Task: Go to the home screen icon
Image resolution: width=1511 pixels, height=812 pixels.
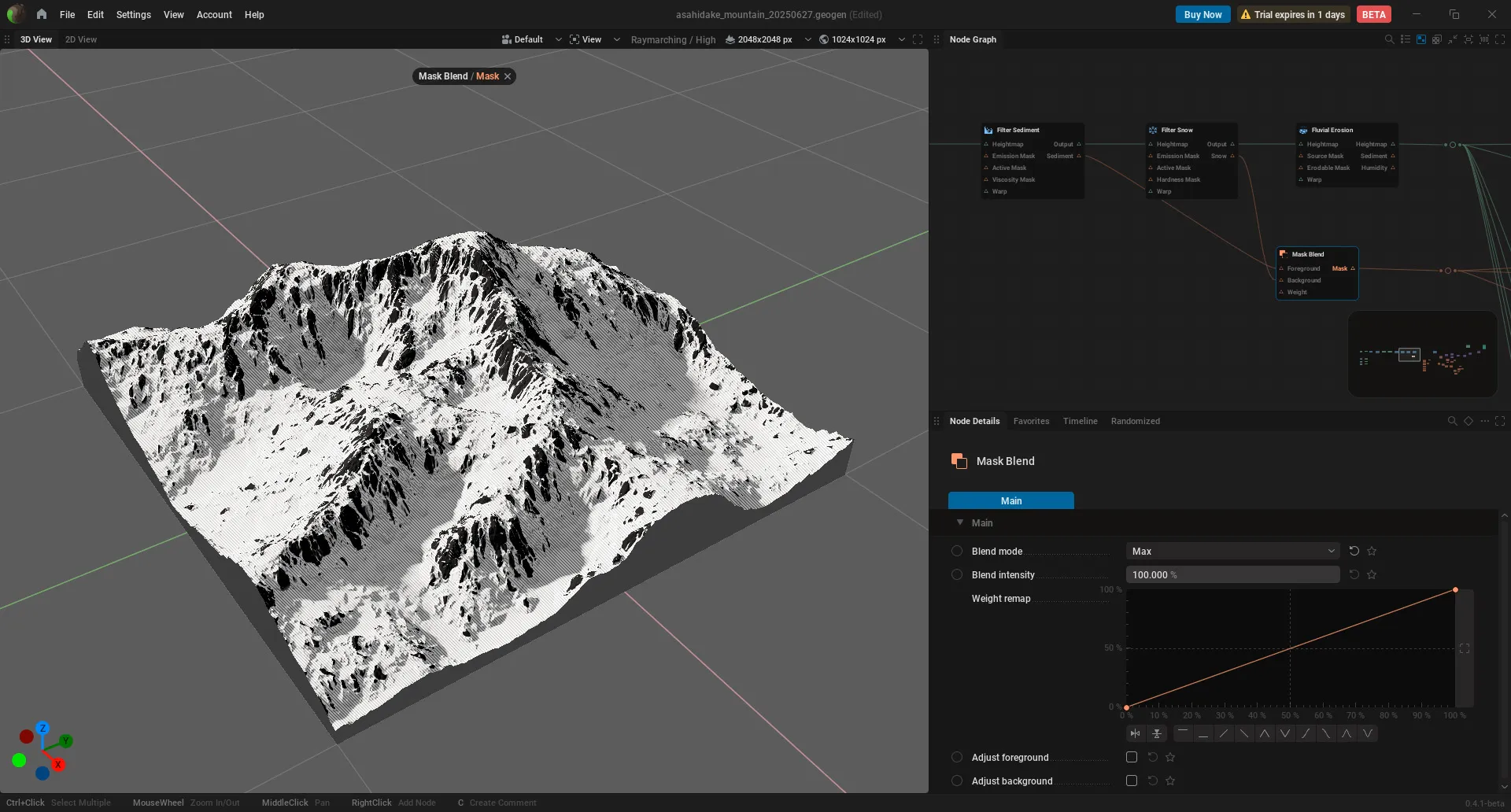Action: [41, 14]
